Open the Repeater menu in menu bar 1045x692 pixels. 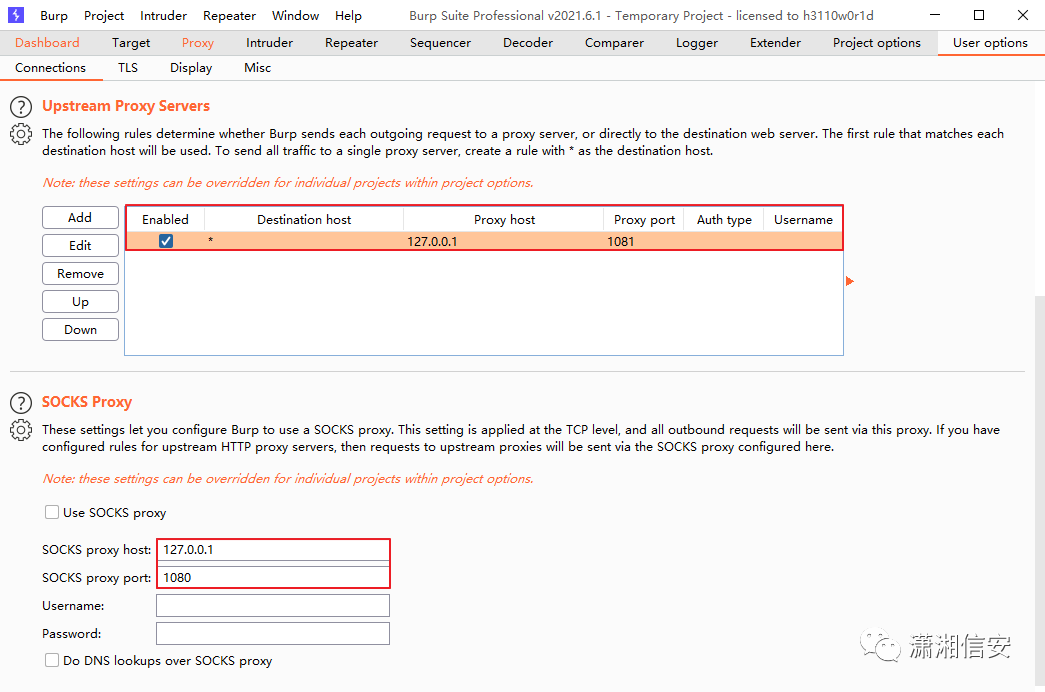click(229, 15)
